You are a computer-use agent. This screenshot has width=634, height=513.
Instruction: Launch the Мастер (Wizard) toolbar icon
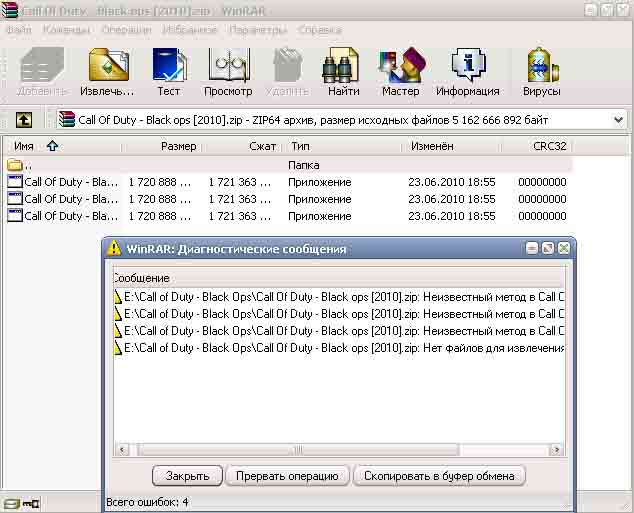401,65
